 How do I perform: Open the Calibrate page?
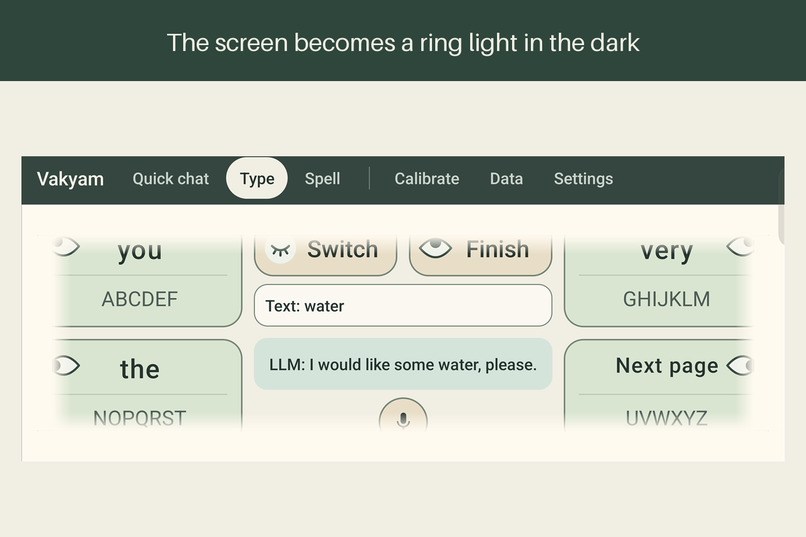(427, 179)
